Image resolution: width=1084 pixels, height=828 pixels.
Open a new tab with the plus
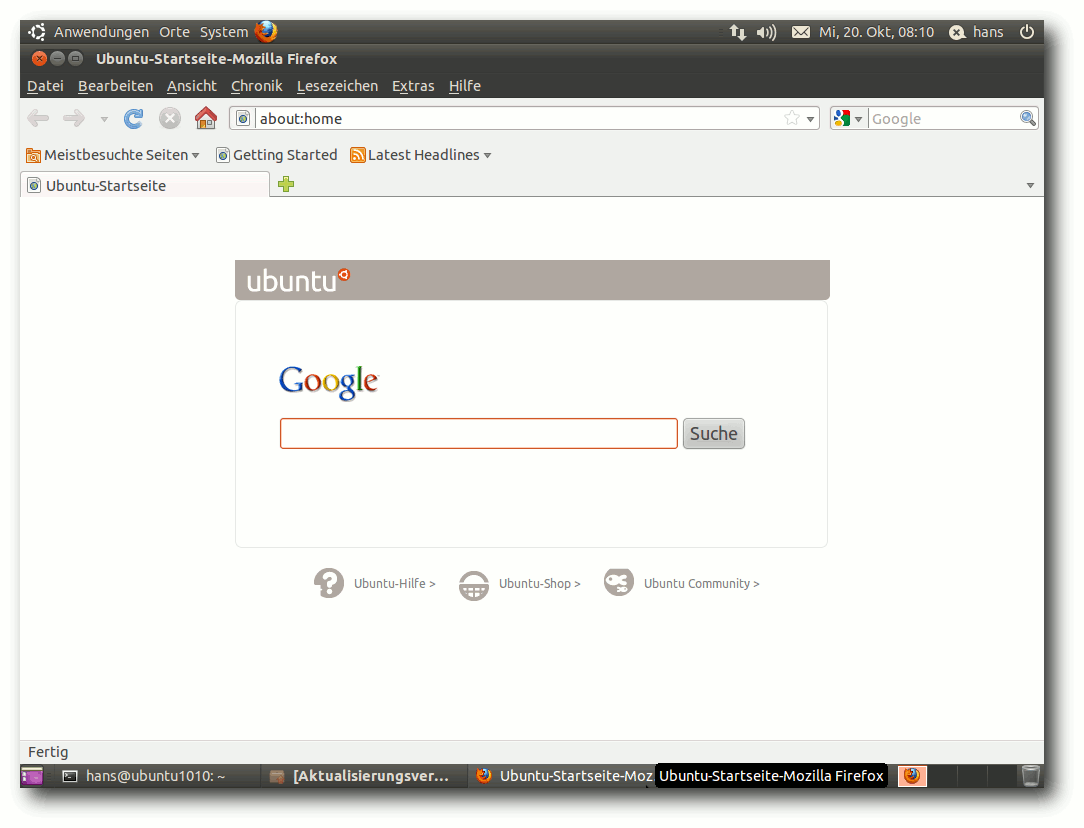pyautogui.click(x=286, y=184)
